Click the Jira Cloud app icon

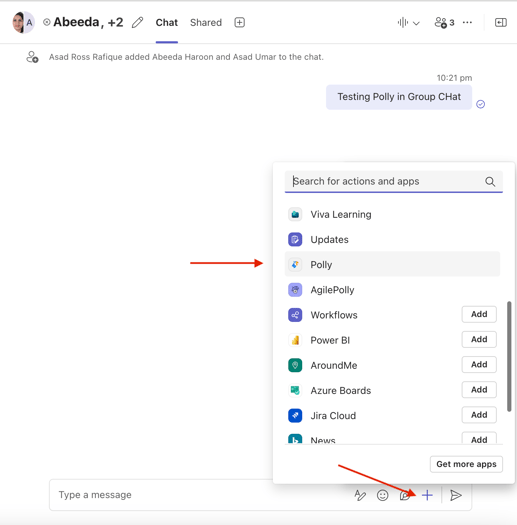tap(295, 416)
